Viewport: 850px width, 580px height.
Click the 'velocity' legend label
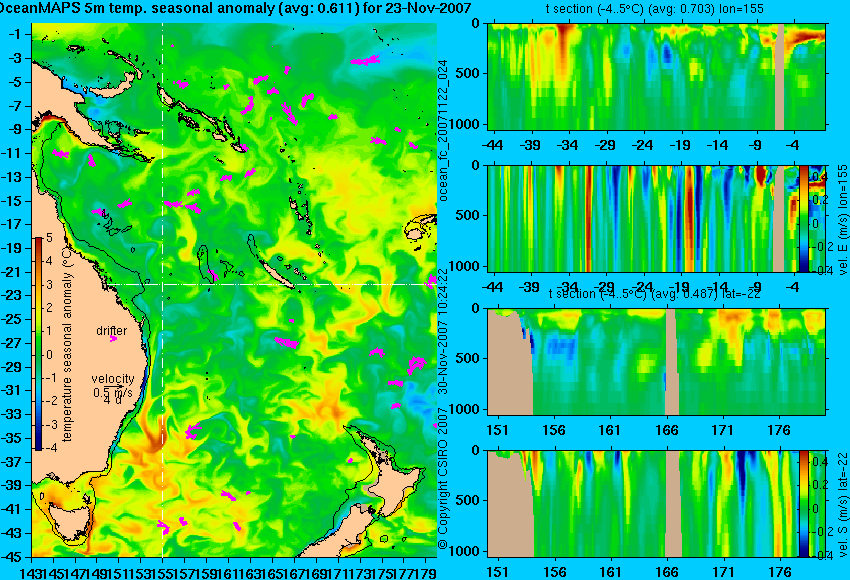pyautogui.click(x=113, y=378)
